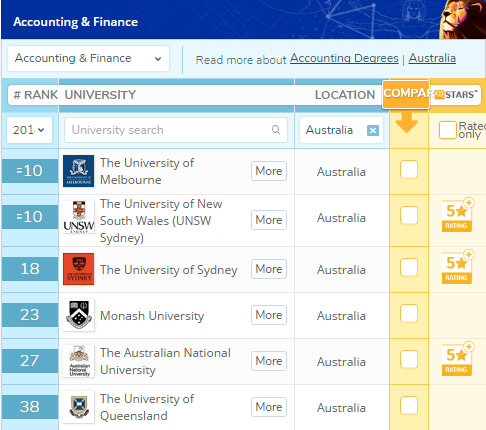
Task: Click the UNSW Sydney logo
Action: [78, 217]
